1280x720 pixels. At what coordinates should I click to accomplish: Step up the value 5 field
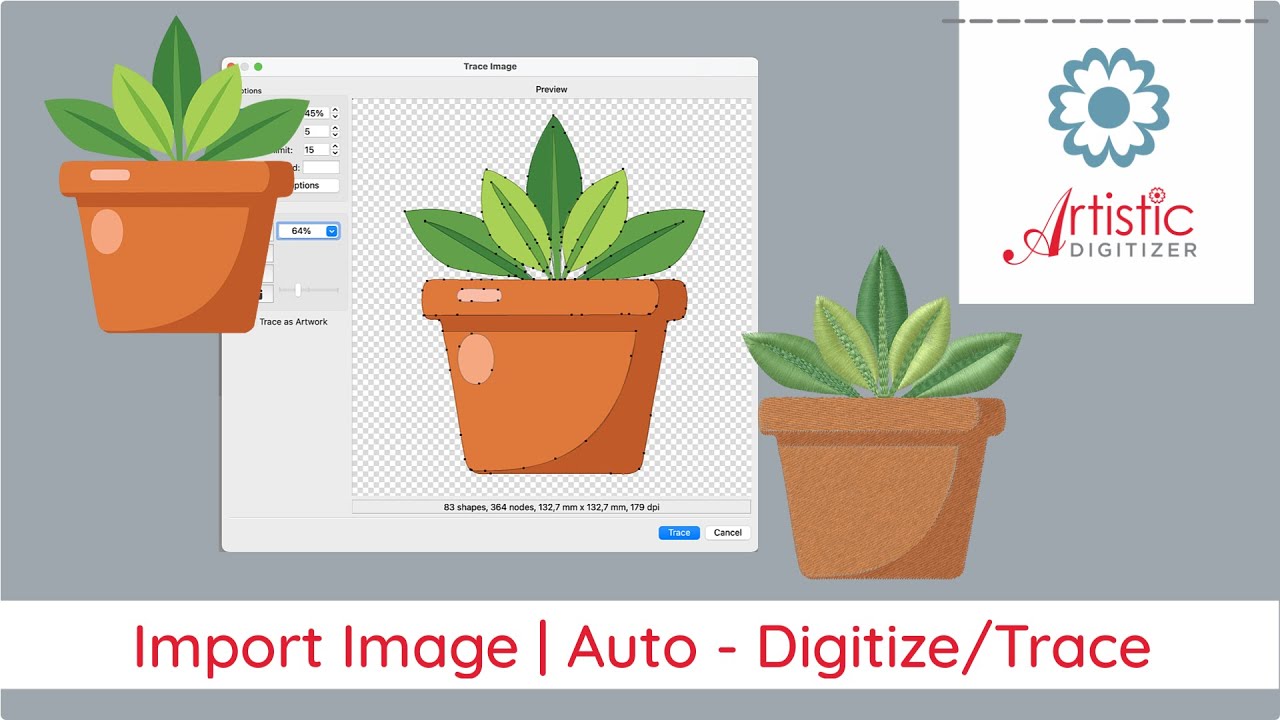coord(335,128)
